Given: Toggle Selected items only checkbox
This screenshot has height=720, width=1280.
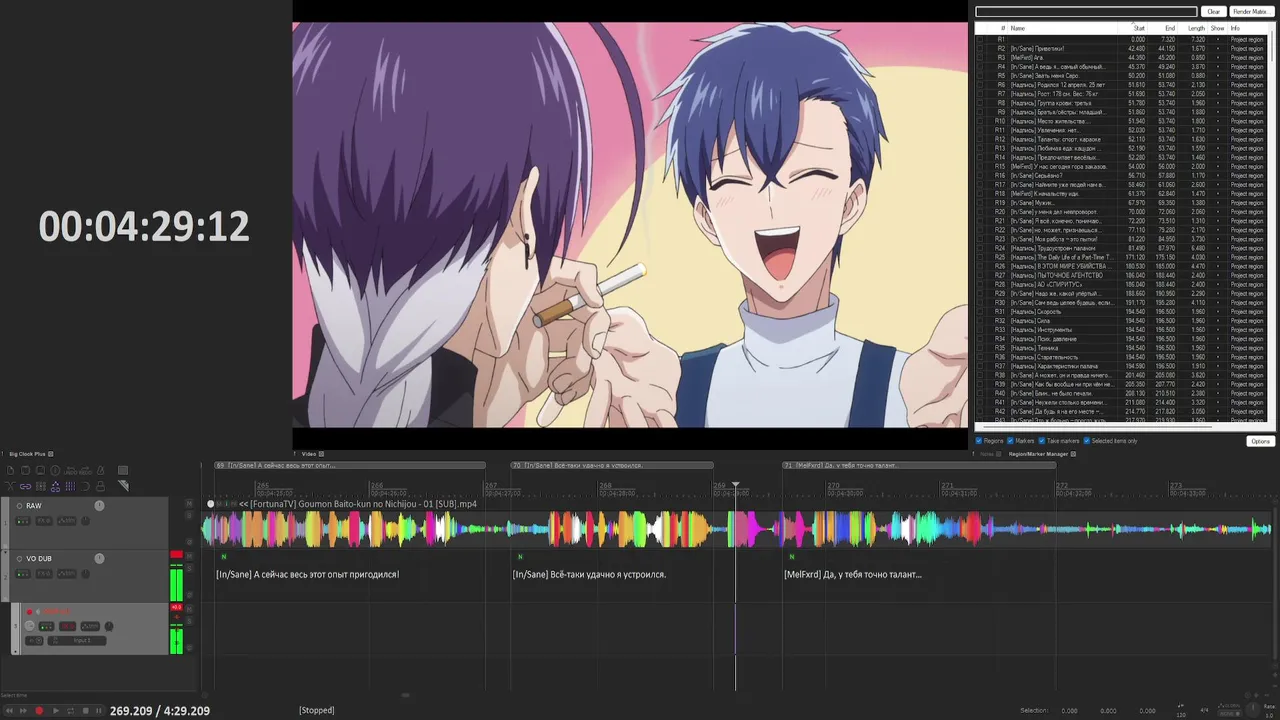Looking at the screenshot, I should (1086, 441).
